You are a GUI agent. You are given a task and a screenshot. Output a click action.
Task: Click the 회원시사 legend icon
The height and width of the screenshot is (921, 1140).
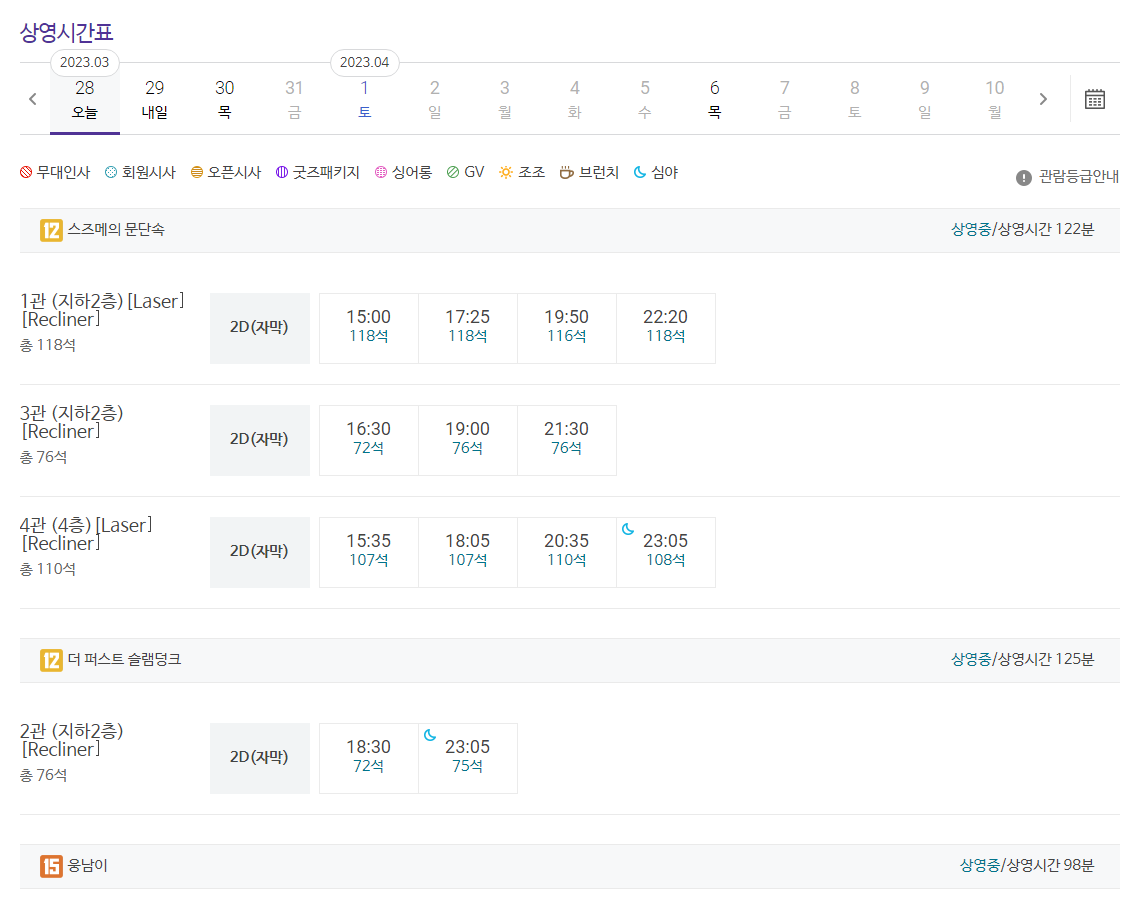click(111, 172)
